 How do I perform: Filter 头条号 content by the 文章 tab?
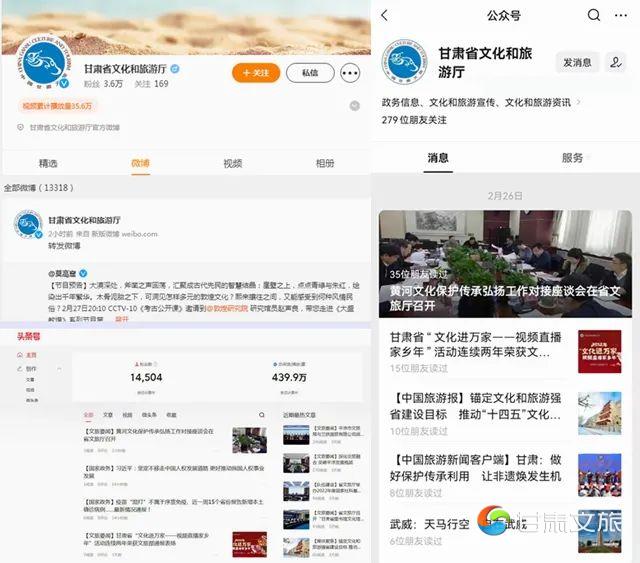pyautogui.click(x=108, y=415)
